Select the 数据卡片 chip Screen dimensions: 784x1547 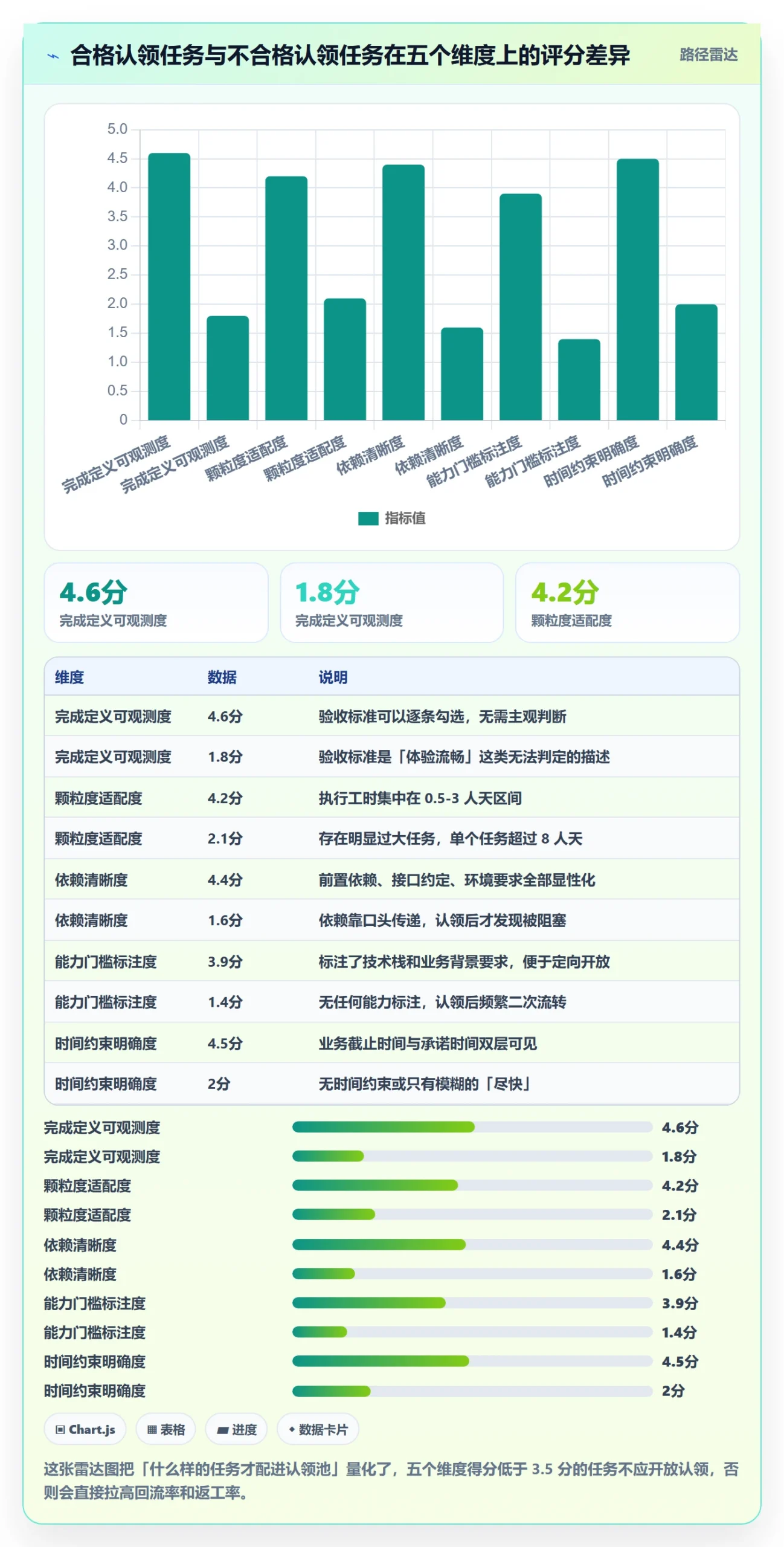click(x=318, y=1430)
